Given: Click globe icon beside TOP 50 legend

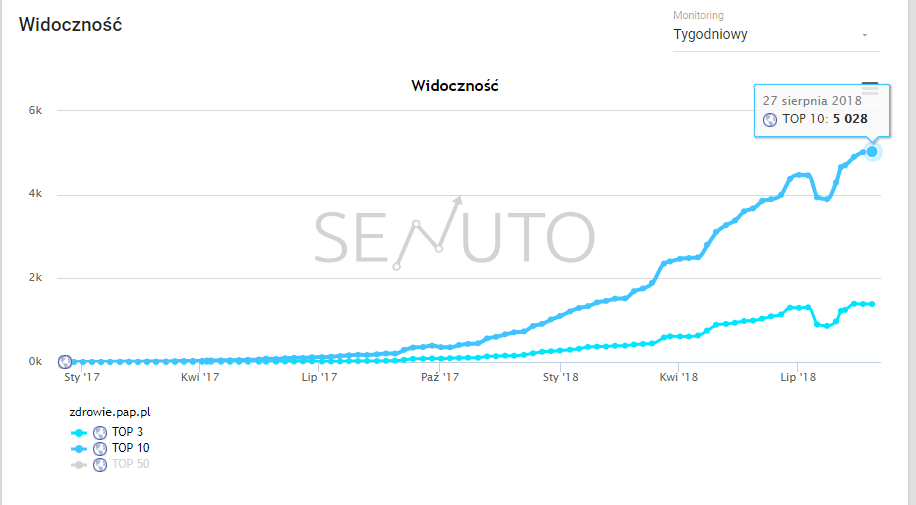Looking at the screenshot, I should click(100, 465).
